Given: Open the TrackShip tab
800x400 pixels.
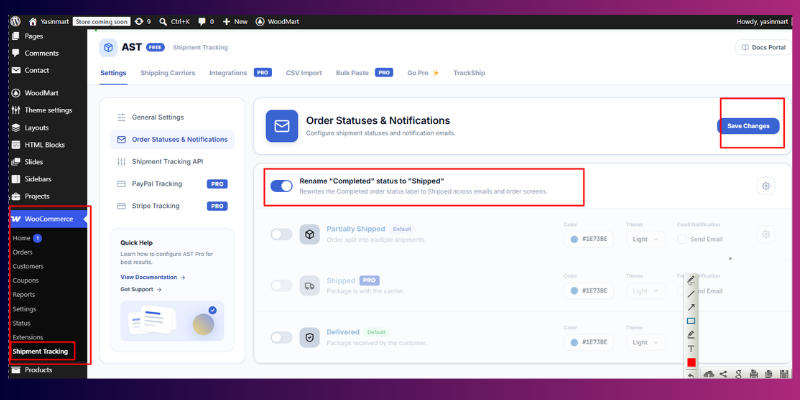Looking at the screenshot, I should tap(469, 73).
